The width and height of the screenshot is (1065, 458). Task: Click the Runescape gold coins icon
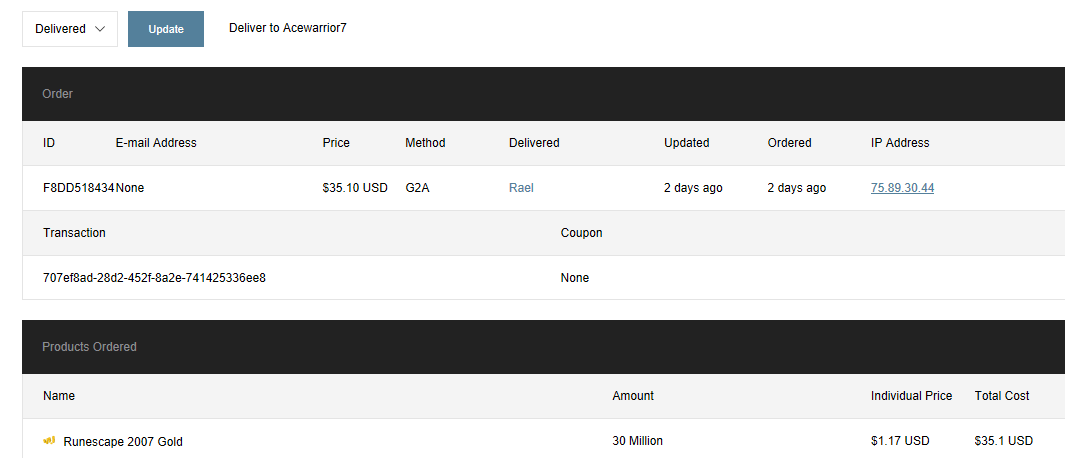pyautogui.click(x=49, y=440)
